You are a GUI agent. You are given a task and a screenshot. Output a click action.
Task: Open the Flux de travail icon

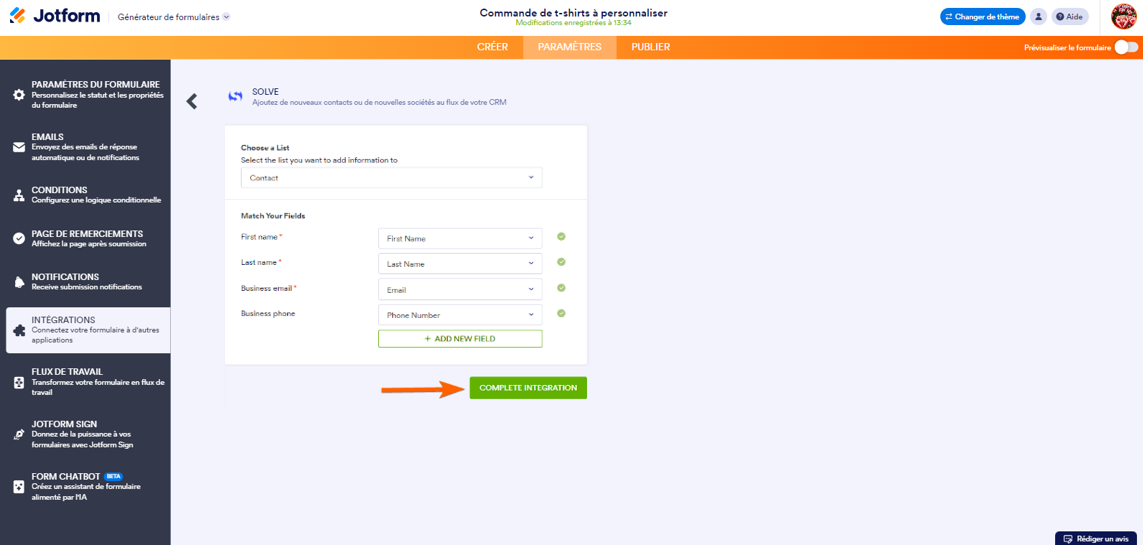[x=19, y=382]
